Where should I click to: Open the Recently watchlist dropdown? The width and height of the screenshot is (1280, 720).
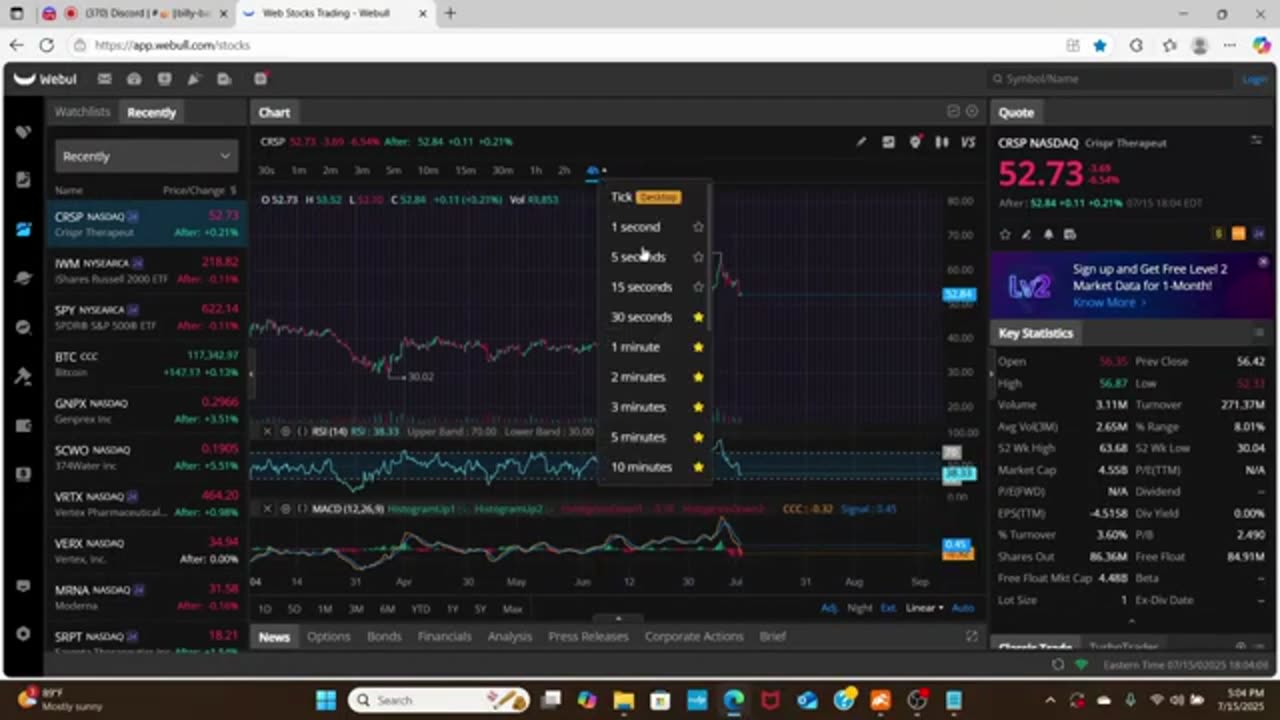click(x=146, y=156)
